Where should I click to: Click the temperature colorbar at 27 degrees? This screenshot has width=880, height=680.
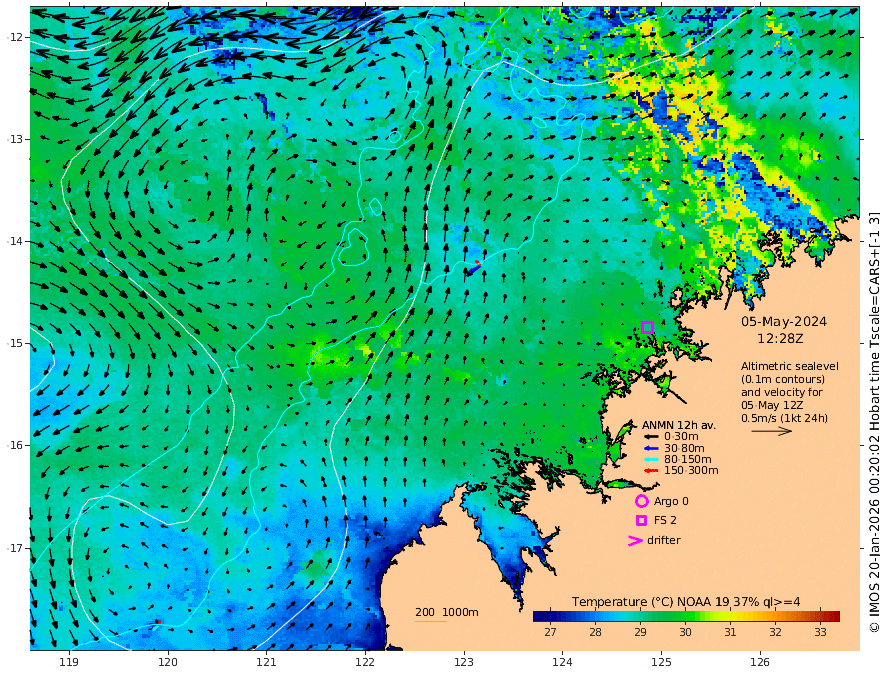(x=550, y=616)
